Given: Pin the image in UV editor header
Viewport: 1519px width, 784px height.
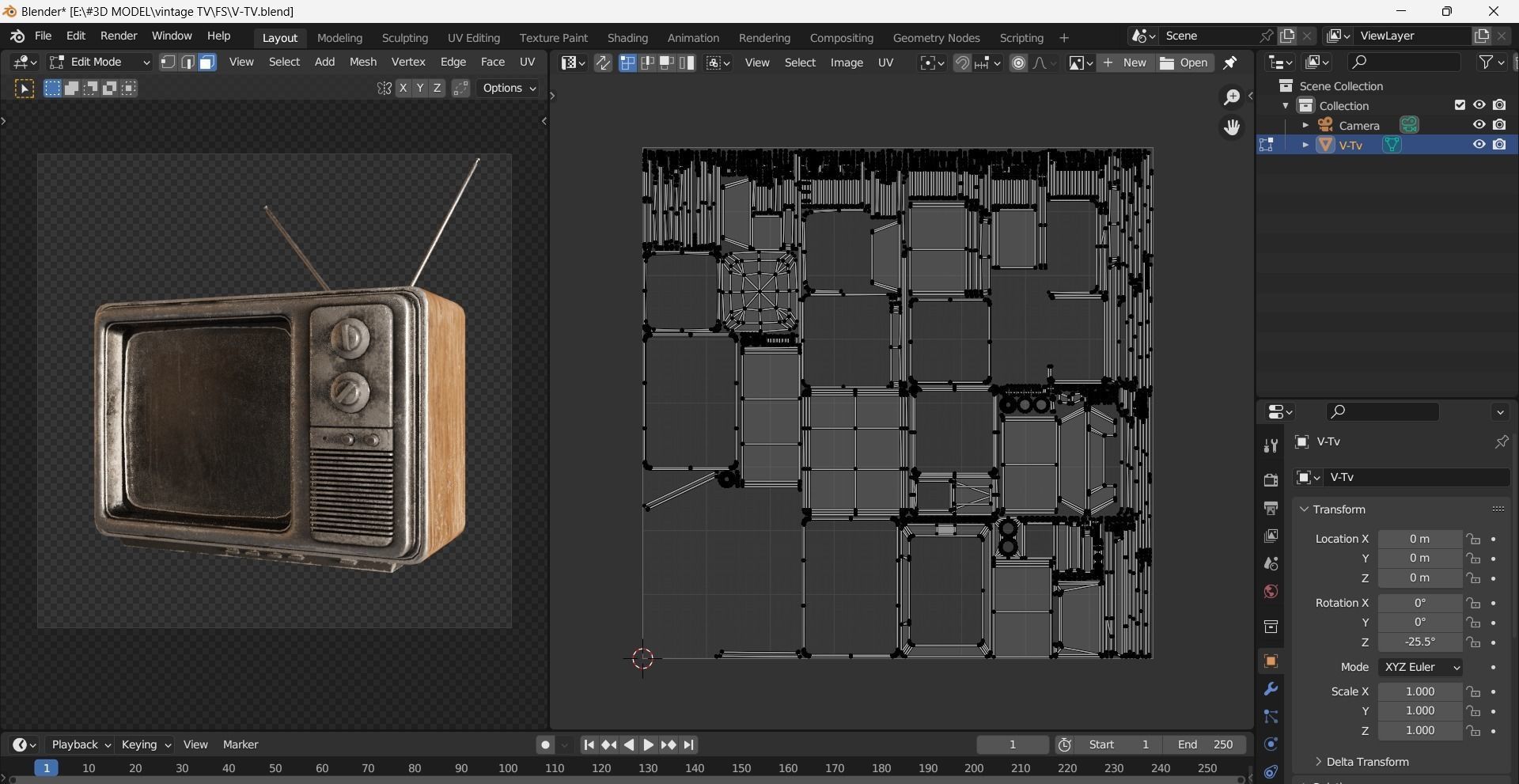Looking at the screenshot, I should pos(1230,62).
